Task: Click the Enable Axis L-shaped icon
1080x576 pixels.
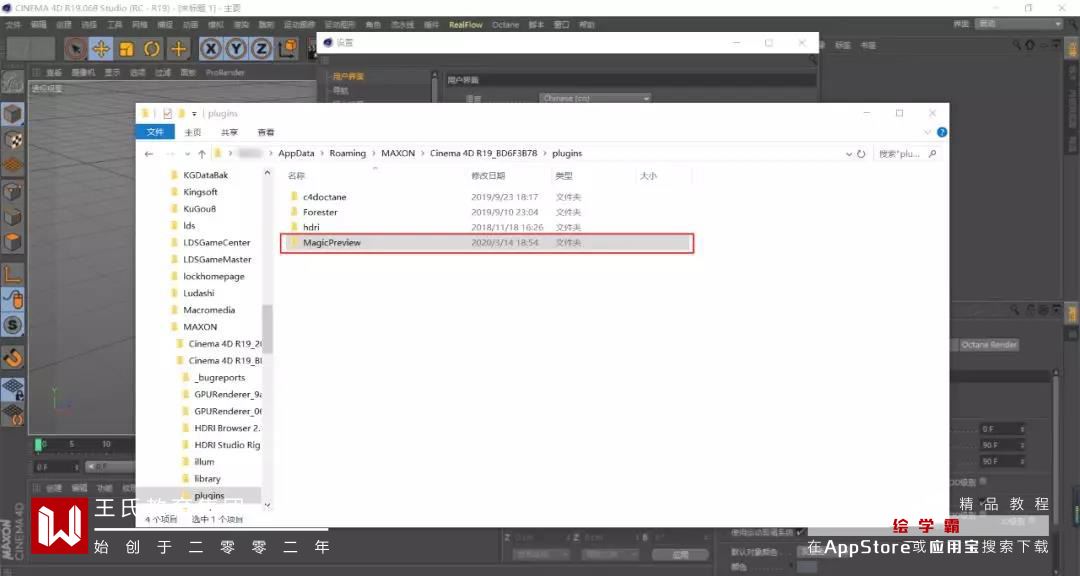Action: 12,274
